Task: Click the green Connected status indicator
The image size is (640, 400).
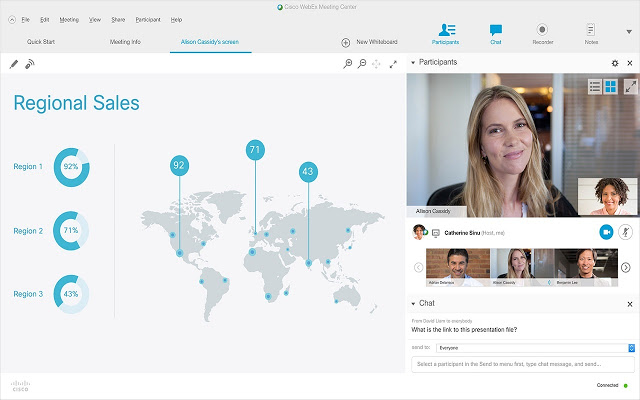Action: (x=626, y=385)
